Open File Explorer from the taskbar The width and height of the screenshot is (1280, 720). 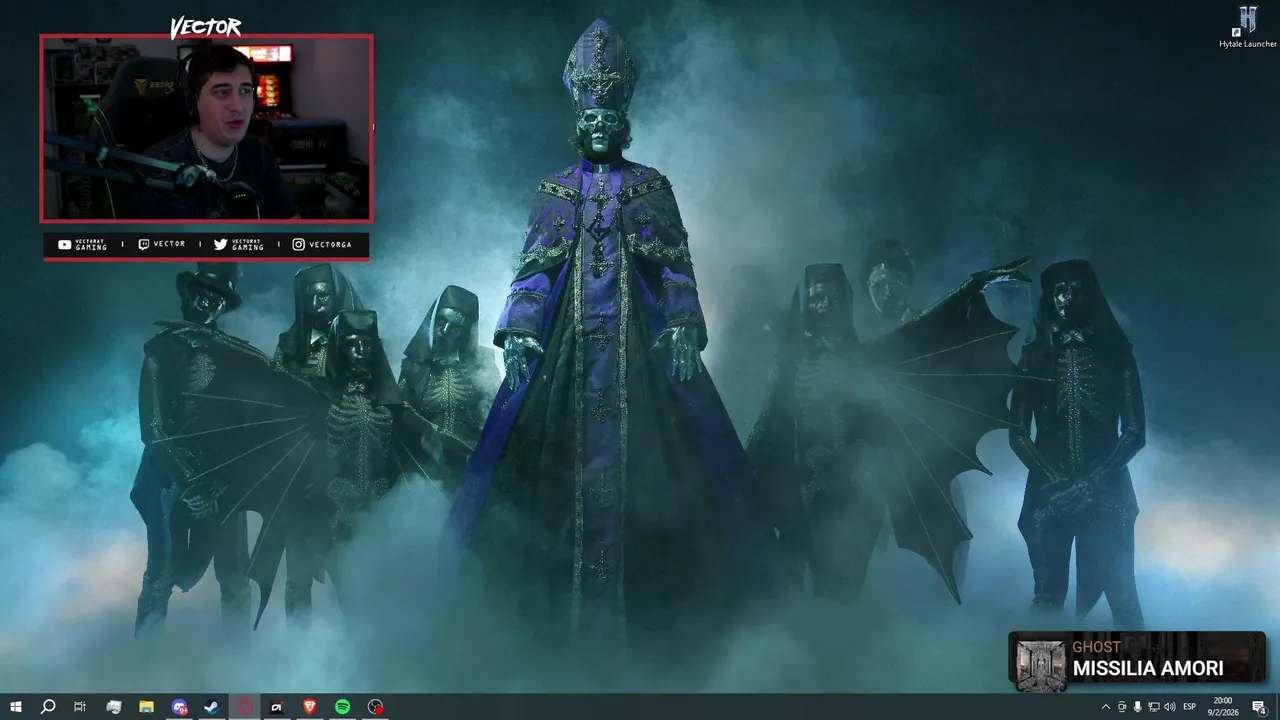click(x=146, y=707)
